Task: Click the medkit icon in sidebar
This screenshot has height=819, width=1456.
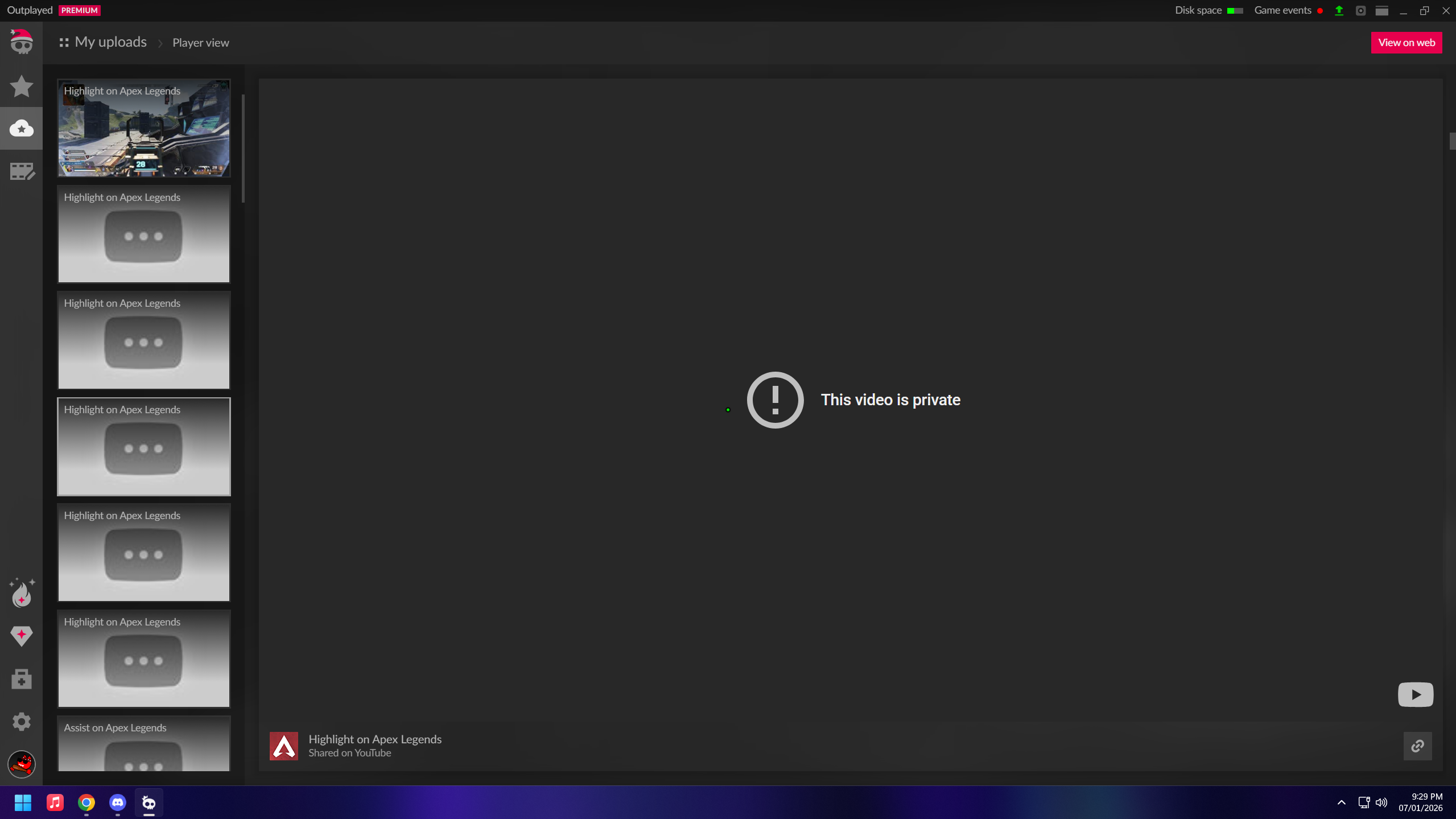Action: click(22, 678)
